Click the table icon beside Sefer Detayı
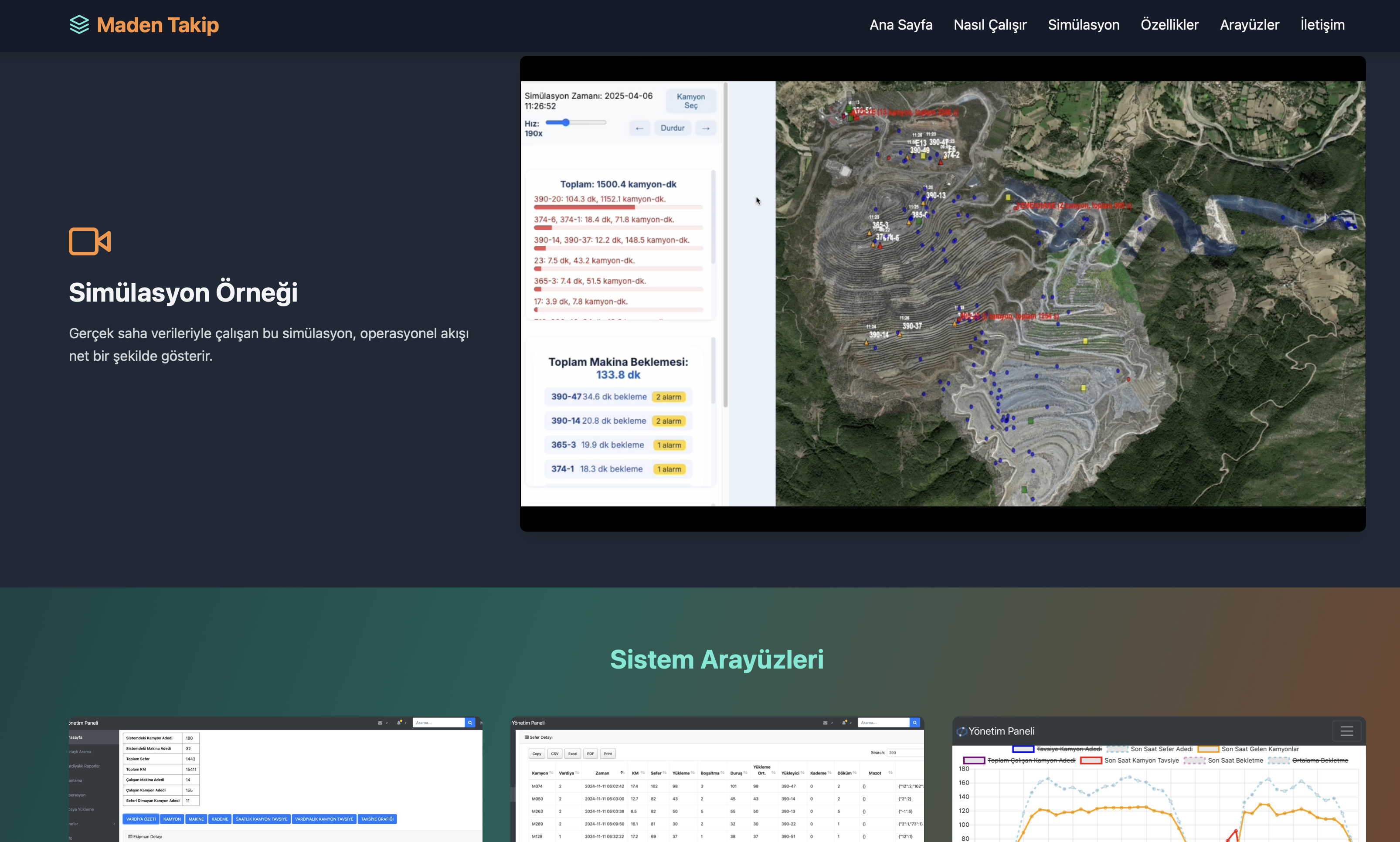 coord(527,737)
